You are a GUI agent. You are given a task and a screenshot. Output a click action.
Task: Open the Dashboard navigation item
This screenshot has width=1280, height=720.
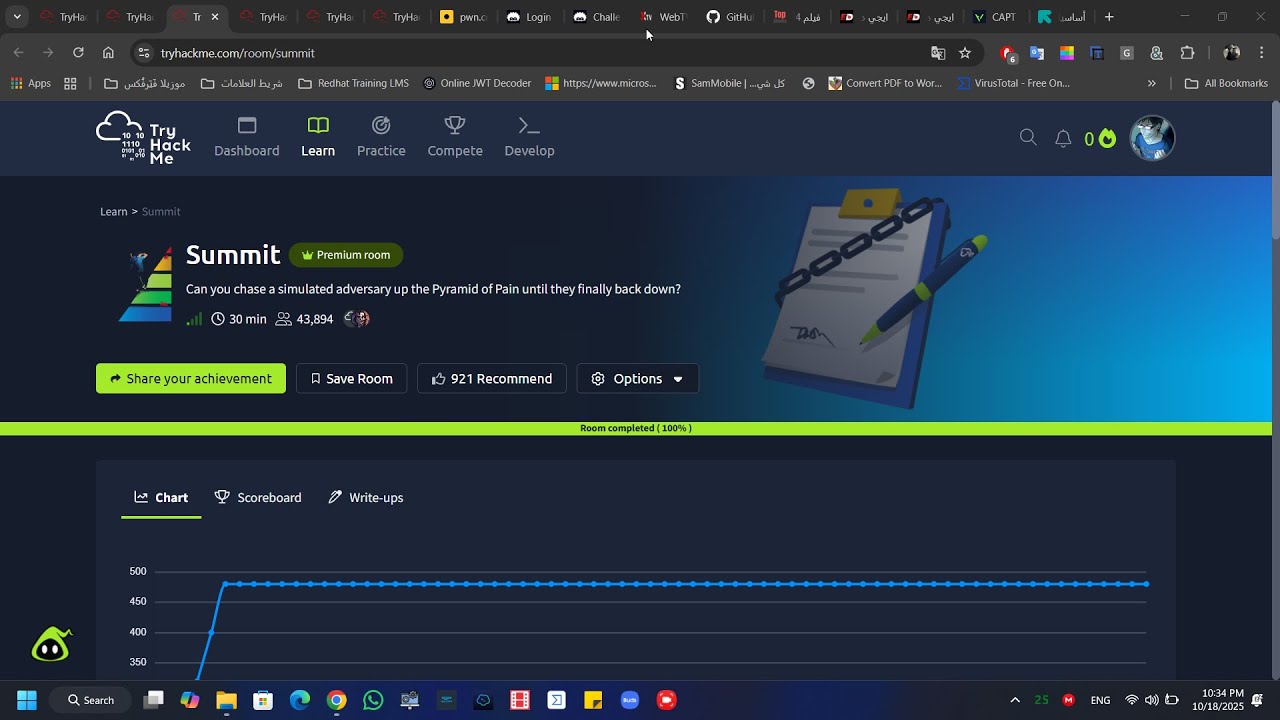(x=247, y=138)
